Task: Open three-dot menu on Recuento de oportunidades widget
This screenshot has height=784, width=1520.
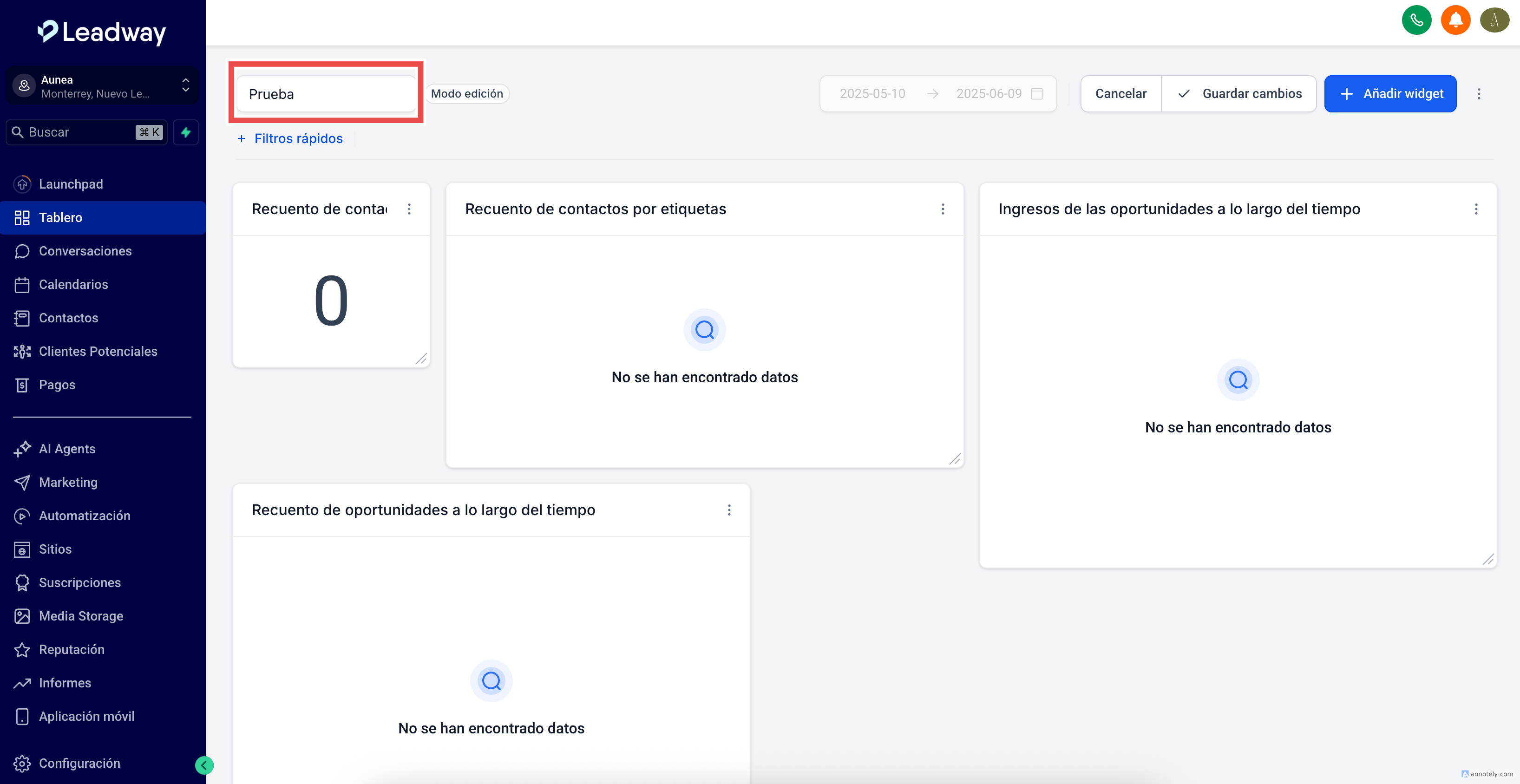Action: coord(729,510)
